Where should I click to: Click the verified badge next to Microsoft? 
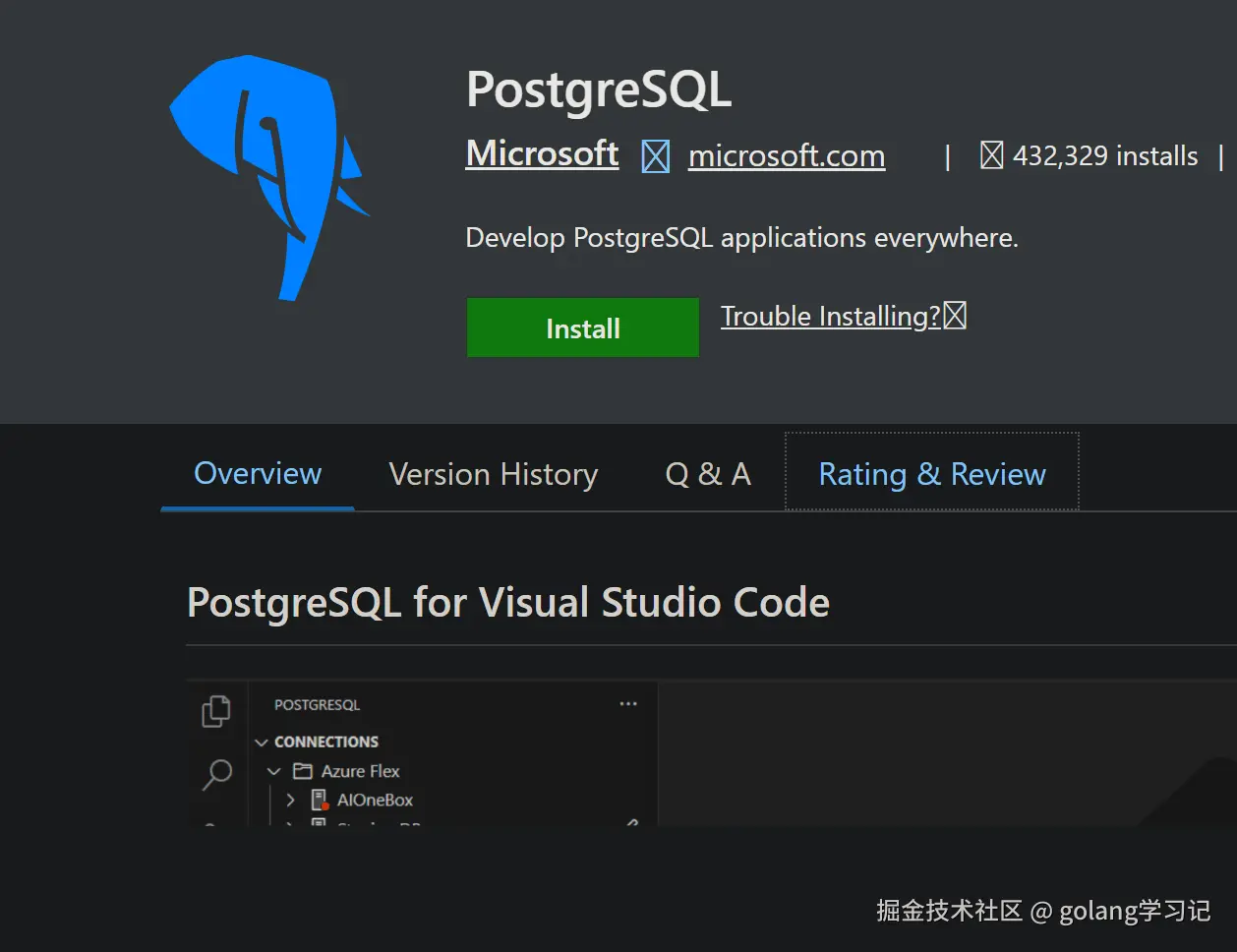point(656,156)
